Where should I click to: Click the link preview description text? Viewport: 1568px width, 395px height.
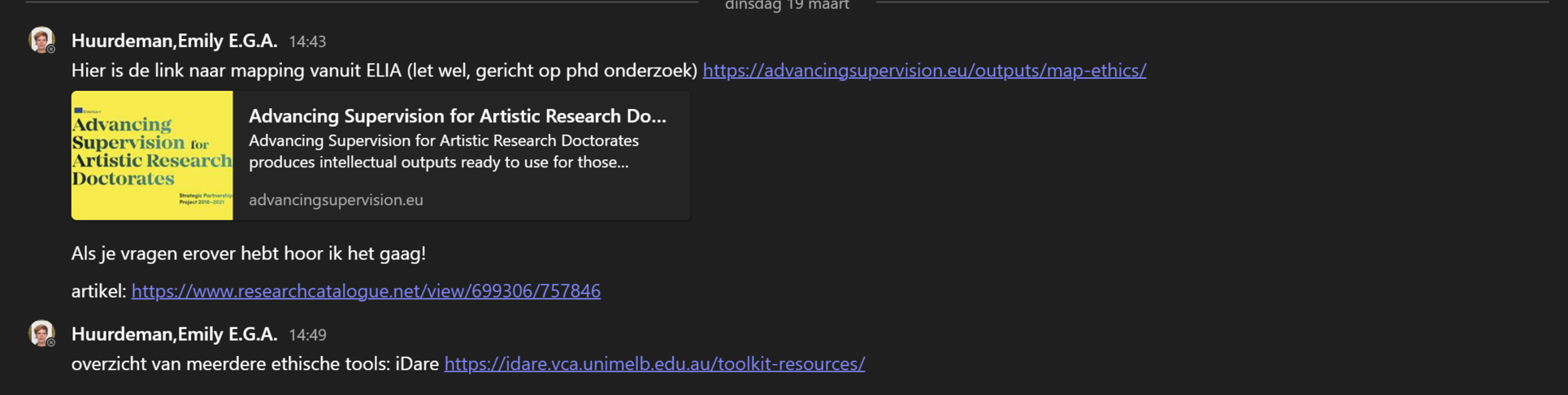443,151
